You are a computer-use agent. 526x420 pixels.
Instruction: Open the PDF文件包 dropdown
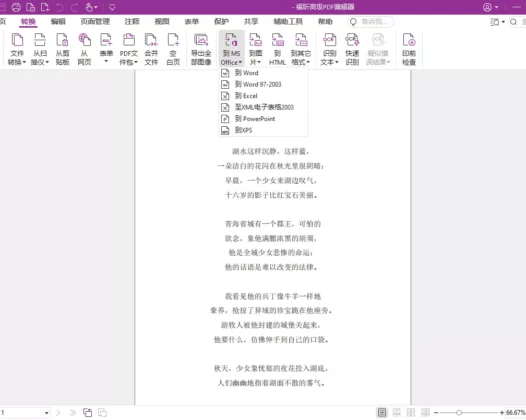(x=129, y=49)
